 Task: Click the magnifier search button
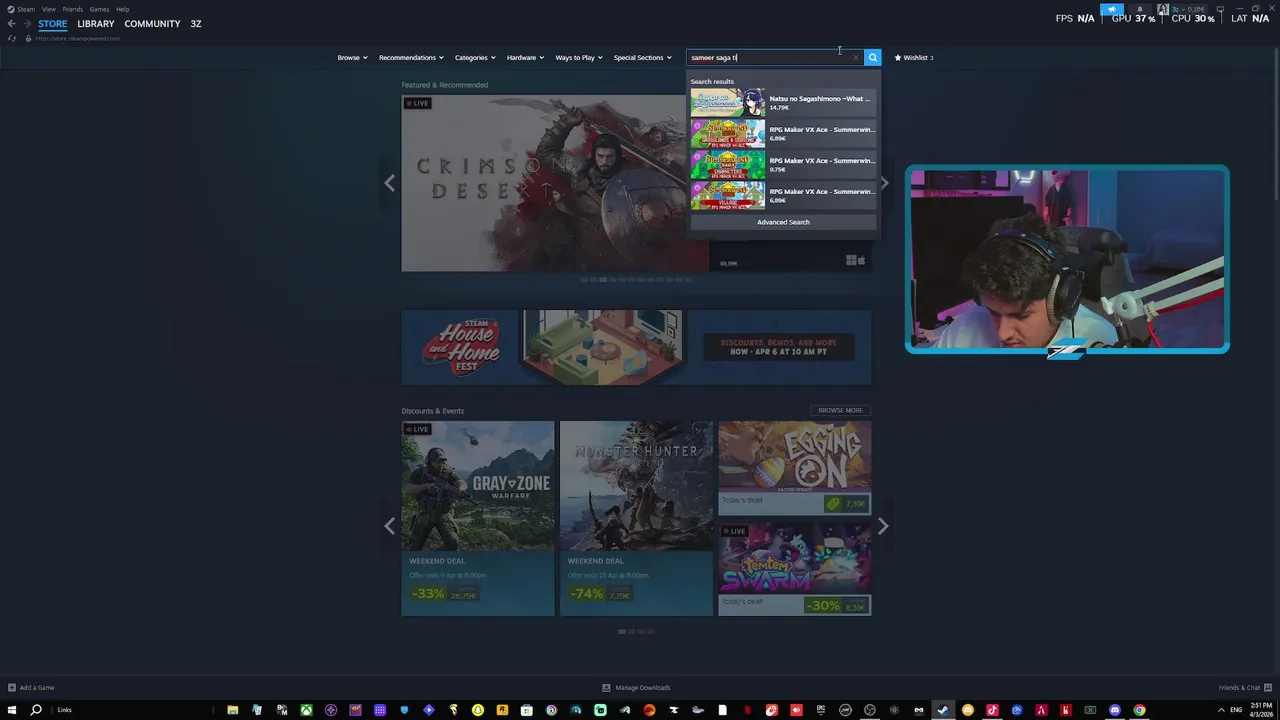point(872,58)
